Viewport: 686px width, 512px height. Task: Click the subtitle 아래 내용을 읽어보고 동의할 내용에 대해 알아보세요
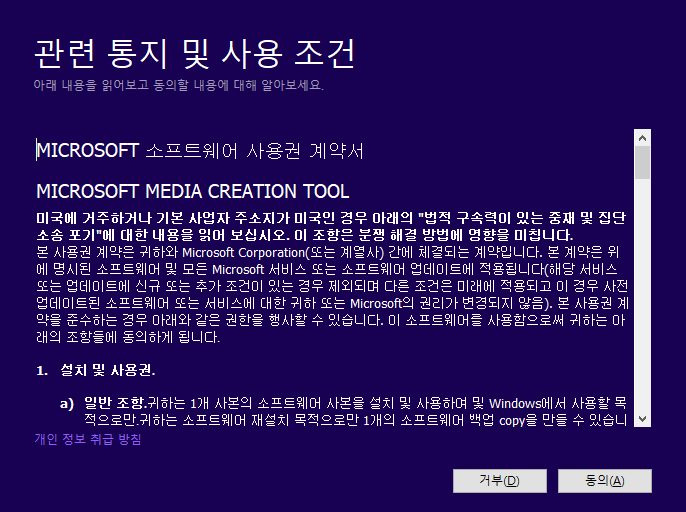click(178, 84)
